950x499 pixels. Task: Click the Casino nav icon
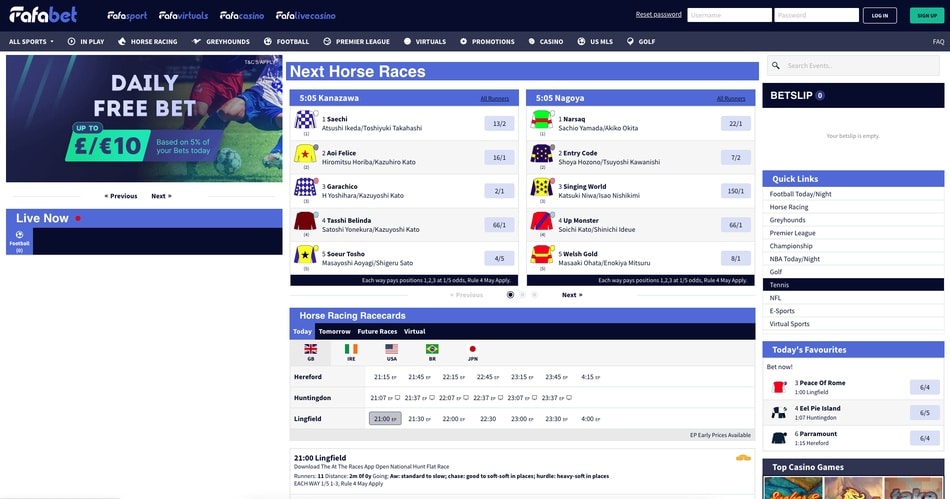point(531,41)
